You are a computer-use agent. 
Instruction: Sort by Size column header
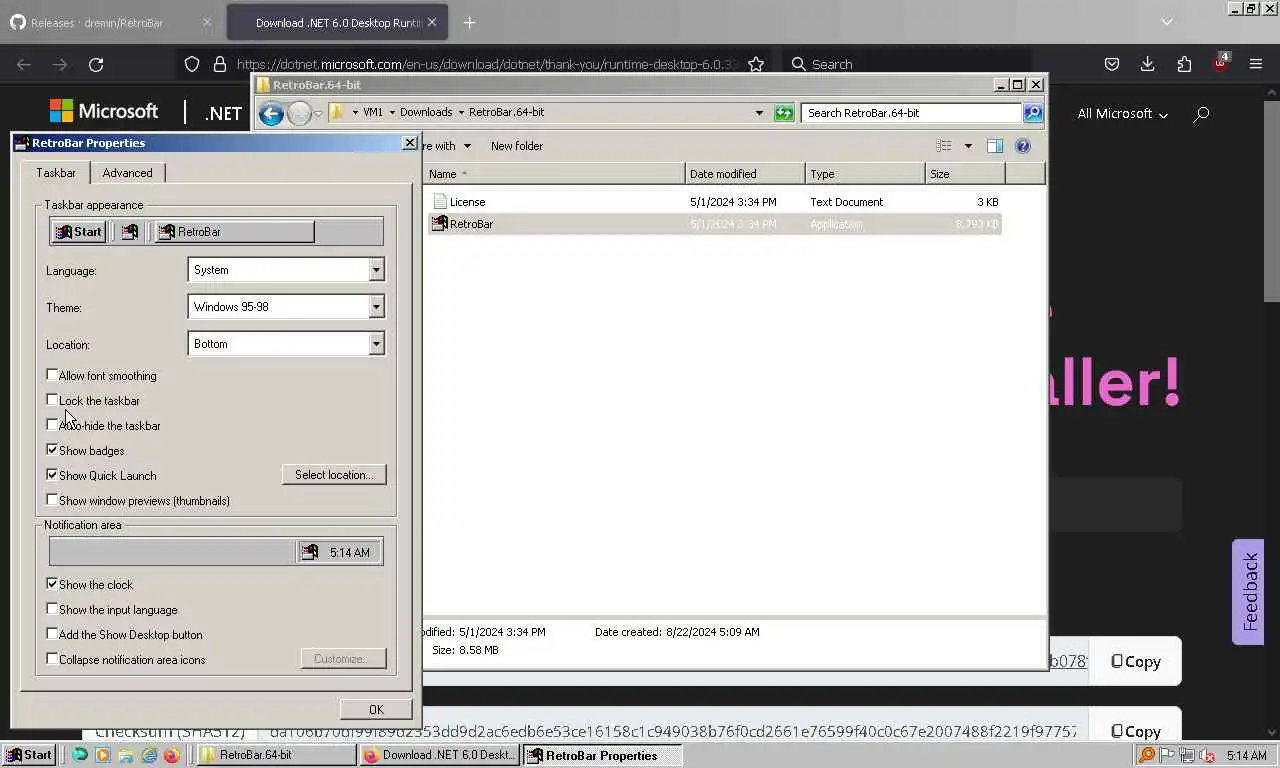(x=965, y=174)
